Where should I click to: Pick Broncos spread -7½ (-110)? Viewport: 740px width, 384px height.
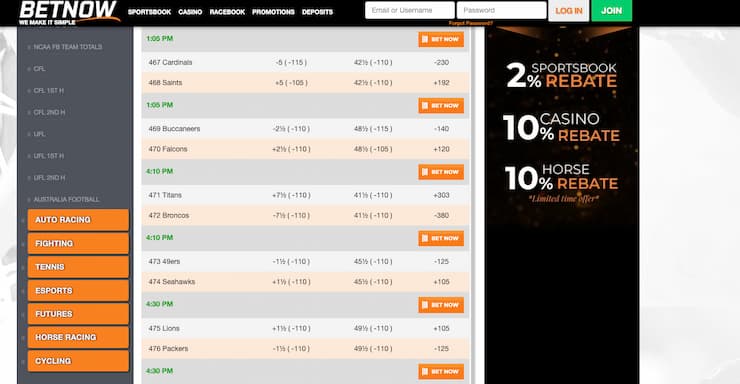click(291, 216)
